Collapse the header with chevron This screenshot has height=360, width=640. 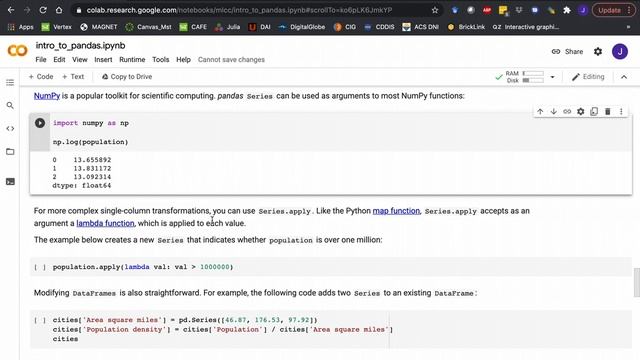pyautogui.click(x=624, y=77)
